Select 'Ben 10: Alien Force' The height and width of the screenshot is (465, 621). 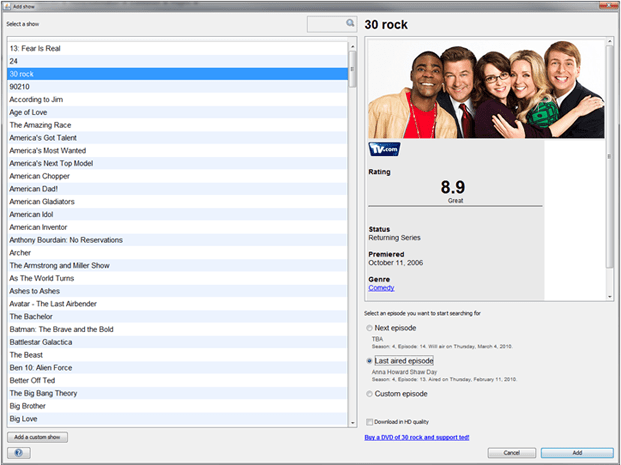click(177, 368)
